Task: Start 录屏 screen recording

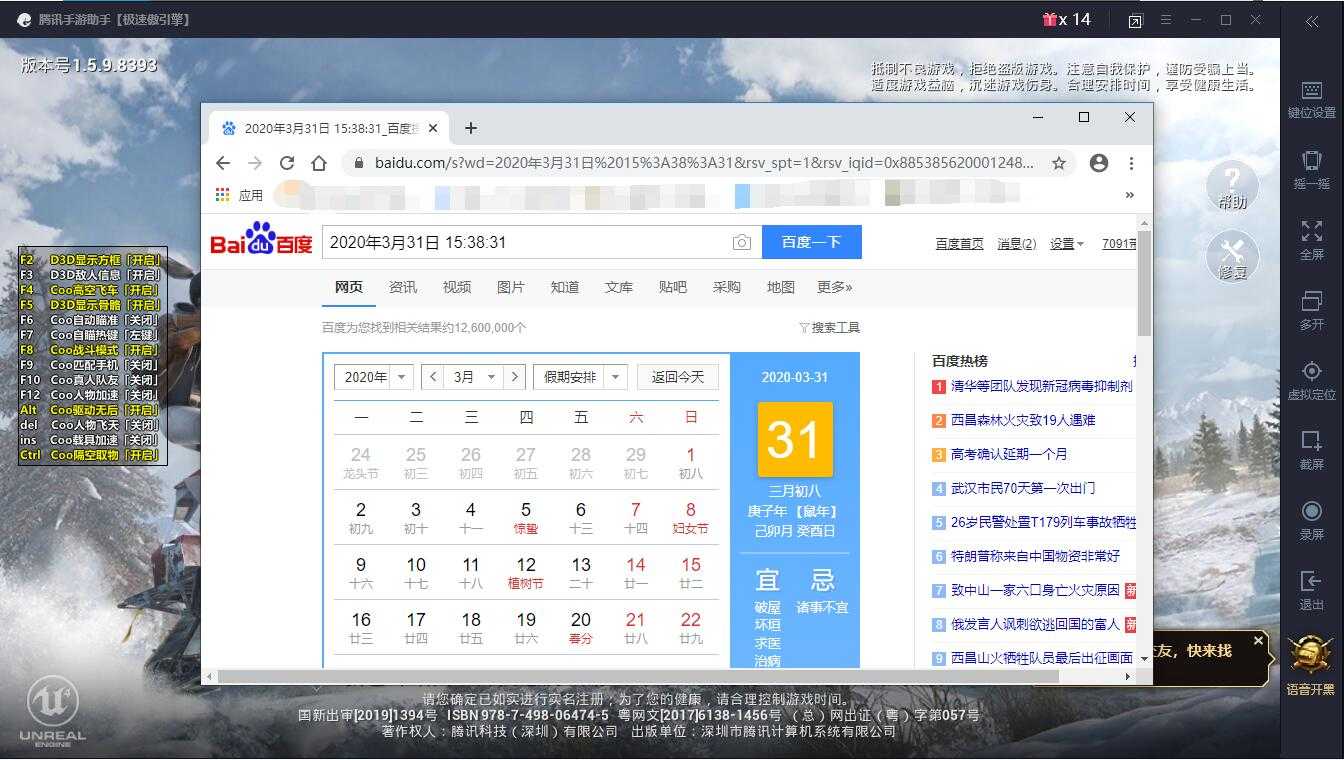Action: (x=1311, y=521)
